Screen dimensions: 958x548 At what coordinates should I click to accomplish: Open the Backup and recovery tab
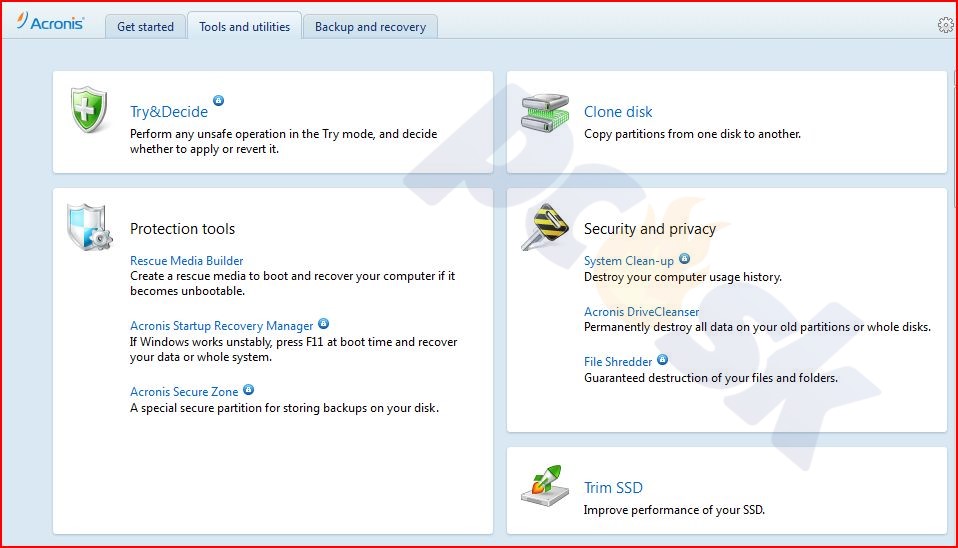pyautogui.click(x=370, y=27)
